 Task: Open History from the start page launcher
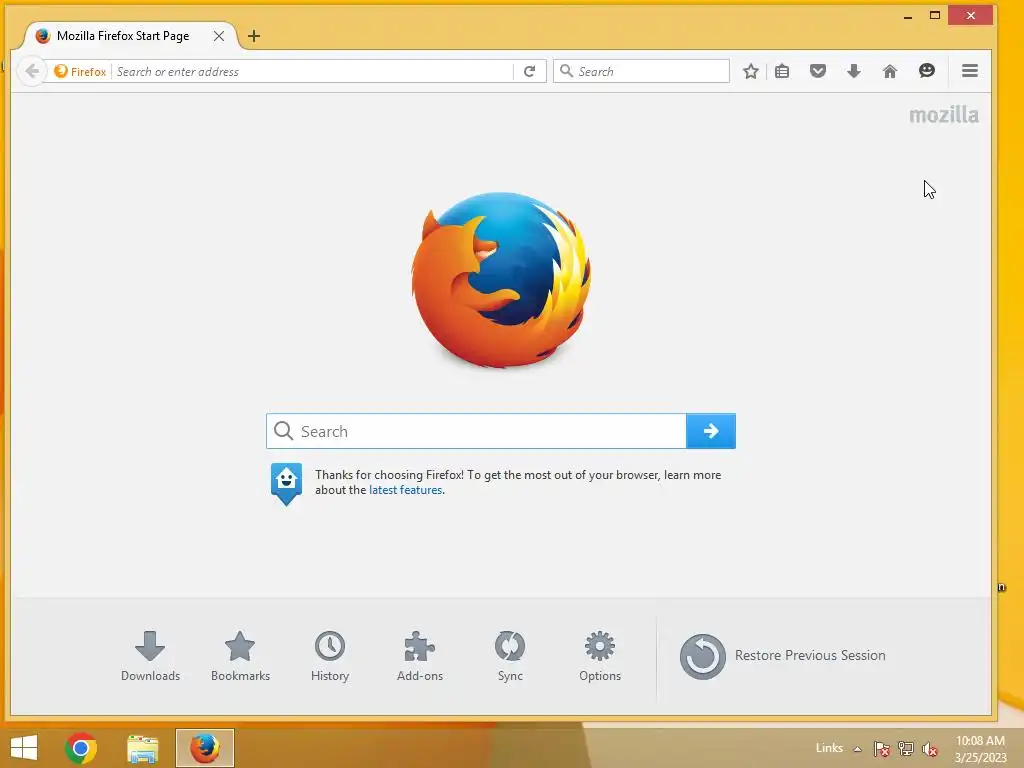click(330, 656)
